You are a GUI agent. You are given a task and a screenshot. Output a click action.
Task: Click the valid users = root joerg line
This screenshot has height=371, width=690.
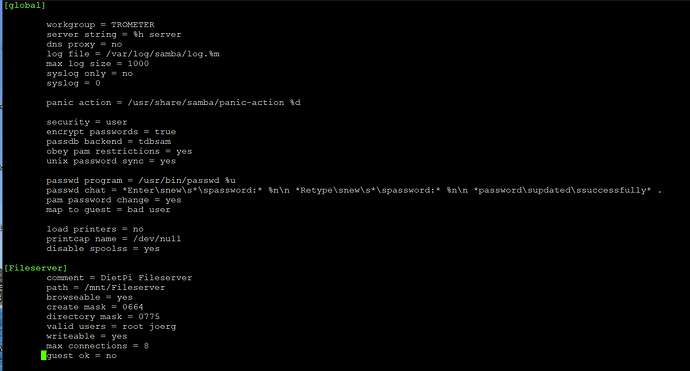[111, 326]
